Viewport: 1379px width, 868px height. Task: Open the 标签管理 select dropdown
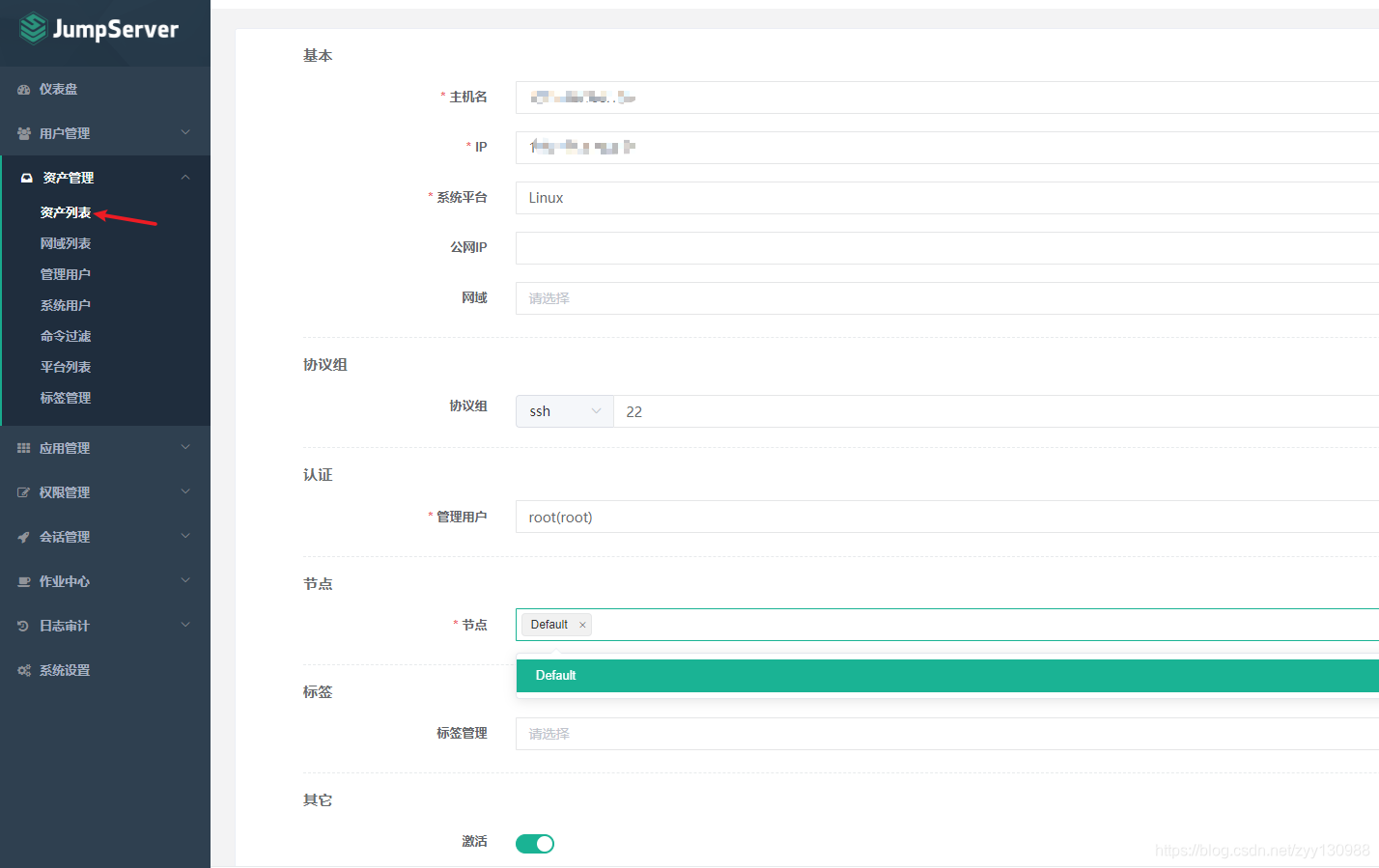click(x=947, y=734)
